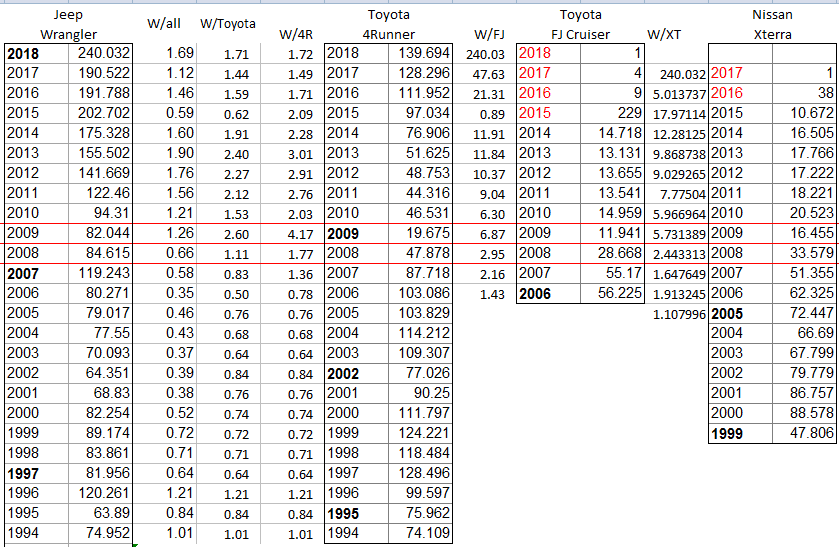Select the W/XT value 1.107996
The width and height of the screenshot is (839, 547).
pyautogui.click(x=680, y=315)
